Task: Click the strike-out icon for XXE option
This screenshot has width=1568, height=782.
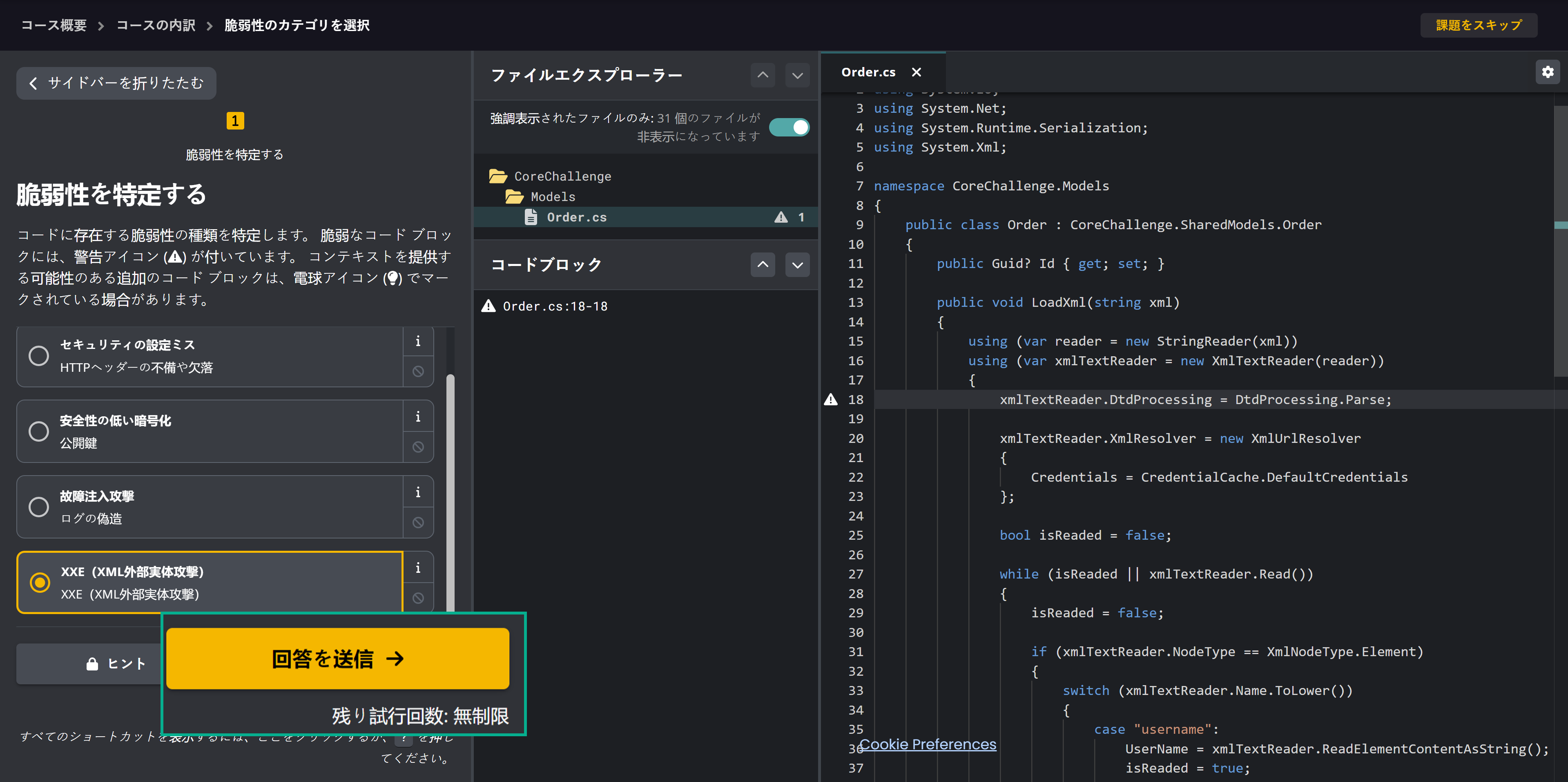Action: tap(417, 597)
